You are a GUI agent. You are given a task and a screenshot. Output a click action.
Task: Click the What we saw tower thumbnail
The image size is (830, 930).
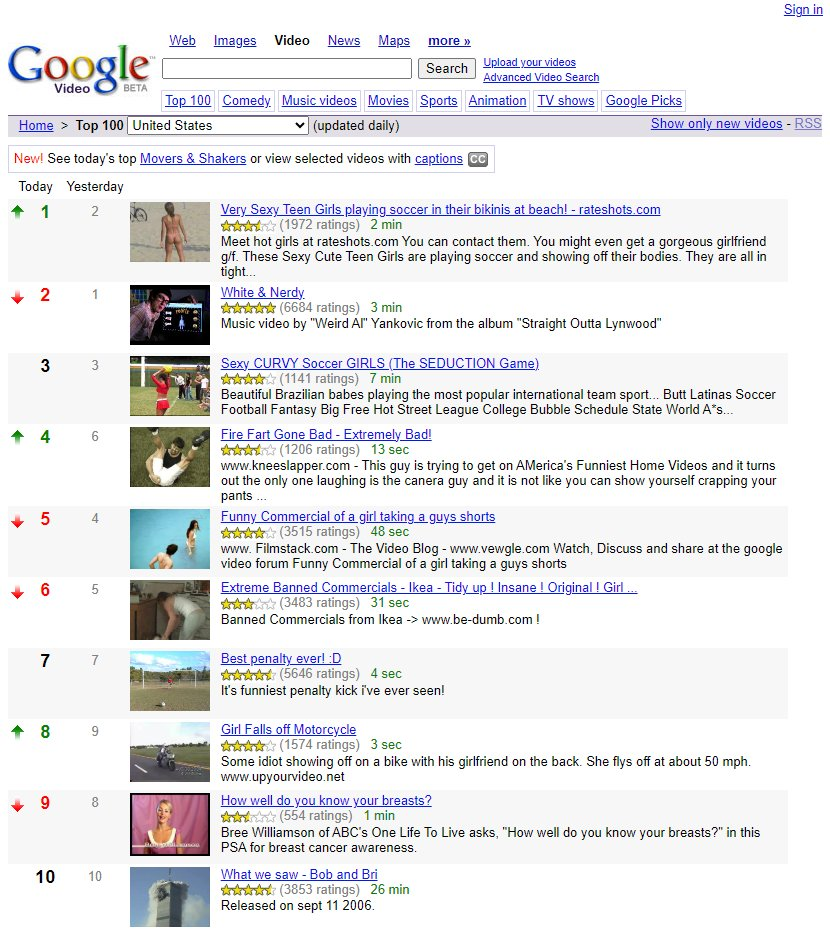tap(170, 897)
